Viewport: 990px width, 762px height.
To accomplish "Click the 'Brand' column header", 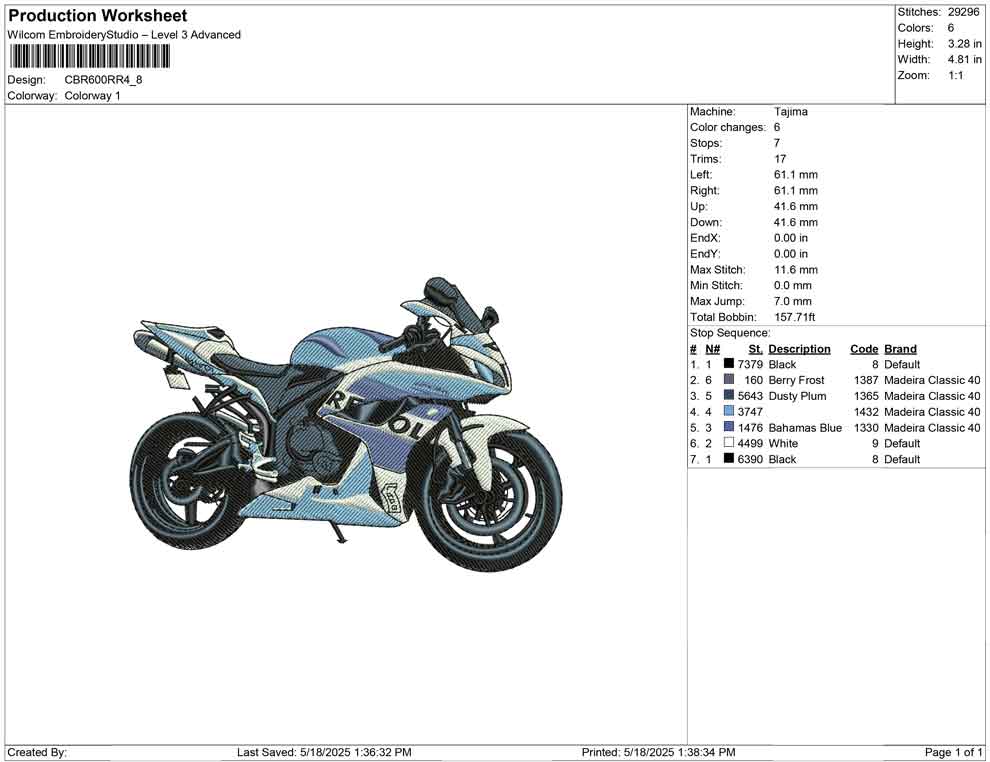I will click(x=900, y=349).
